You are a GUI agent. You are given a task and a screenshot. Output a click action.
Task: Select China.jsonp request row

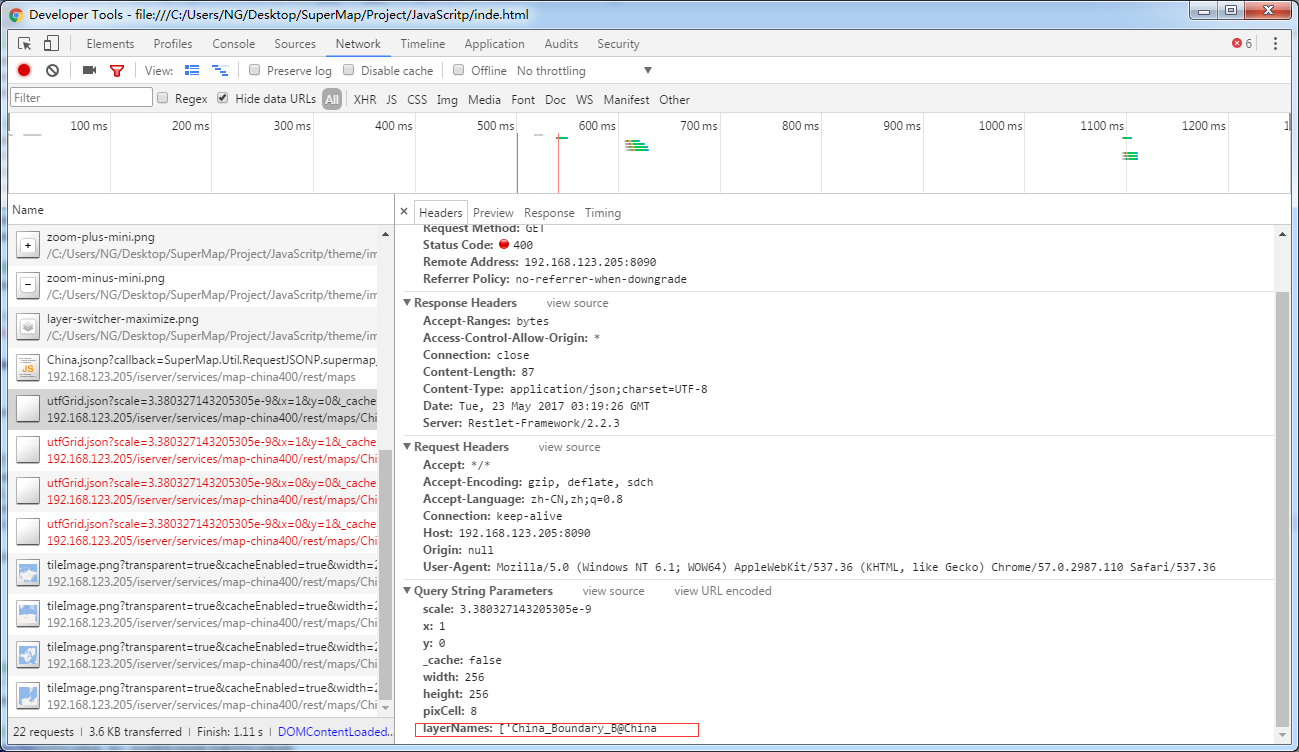click(x=193, y=368)
